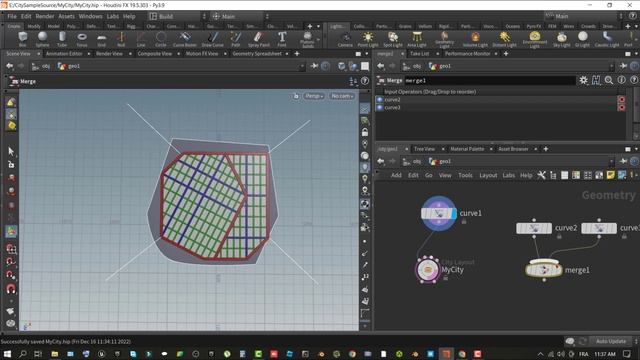This screenshot has width=640, height=360.
Task: Select the Box shelf tool
Action: 22,39
